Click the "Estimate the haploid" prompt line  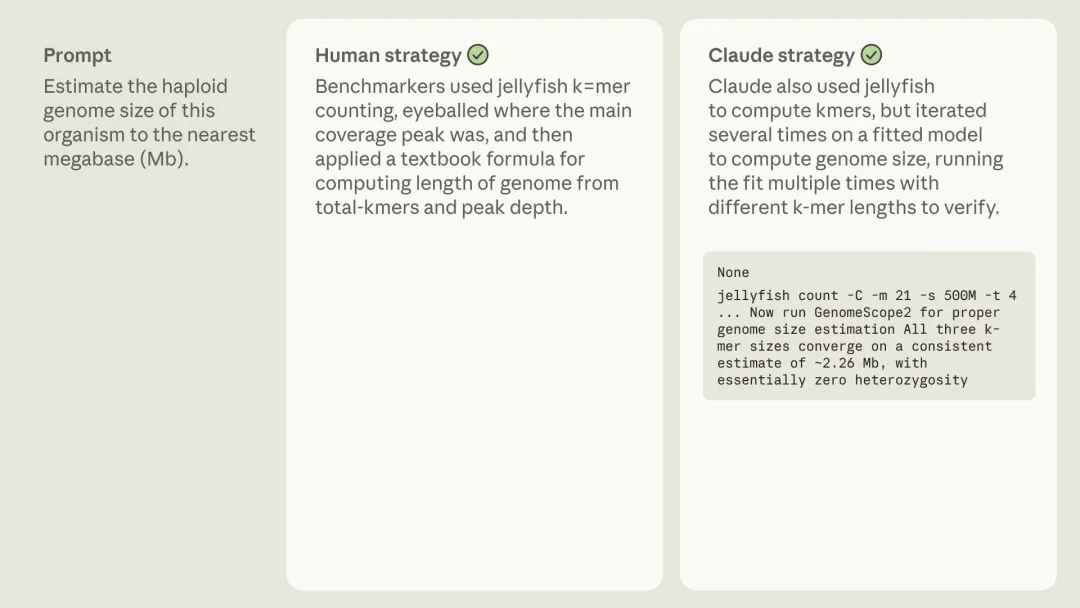click(135, 86)
